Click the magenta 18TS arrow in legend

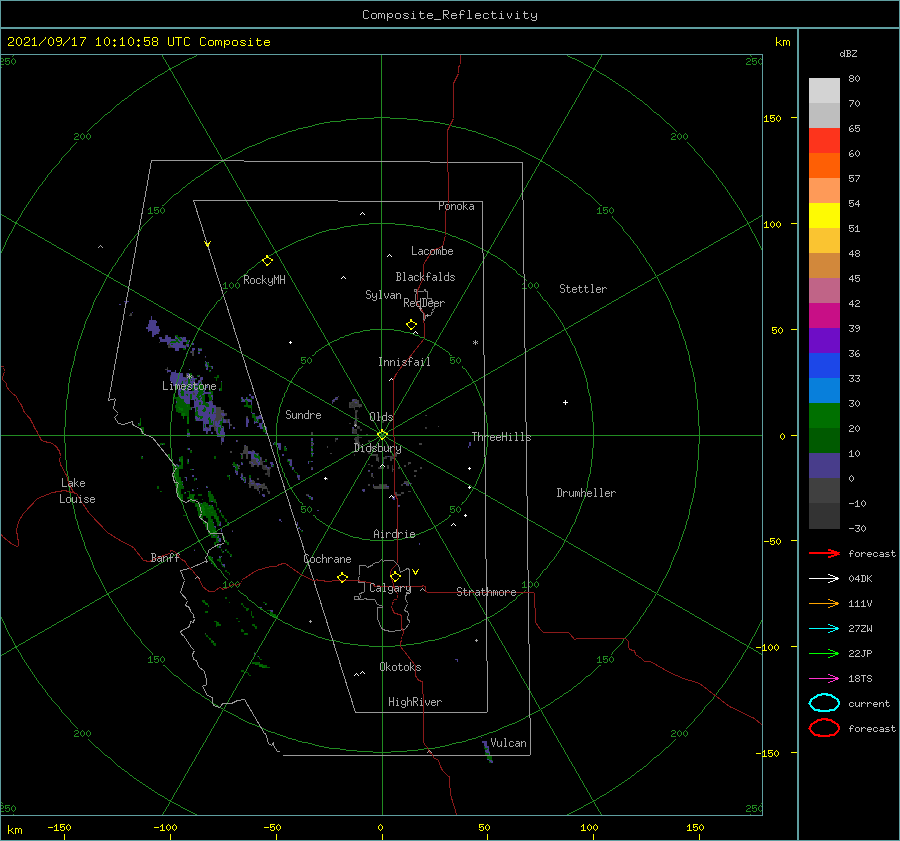pos(824,679)
